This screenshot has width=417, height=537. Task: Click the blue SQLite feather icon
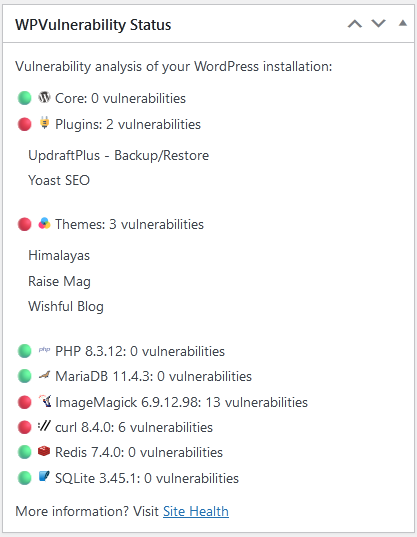click(44, 476)
